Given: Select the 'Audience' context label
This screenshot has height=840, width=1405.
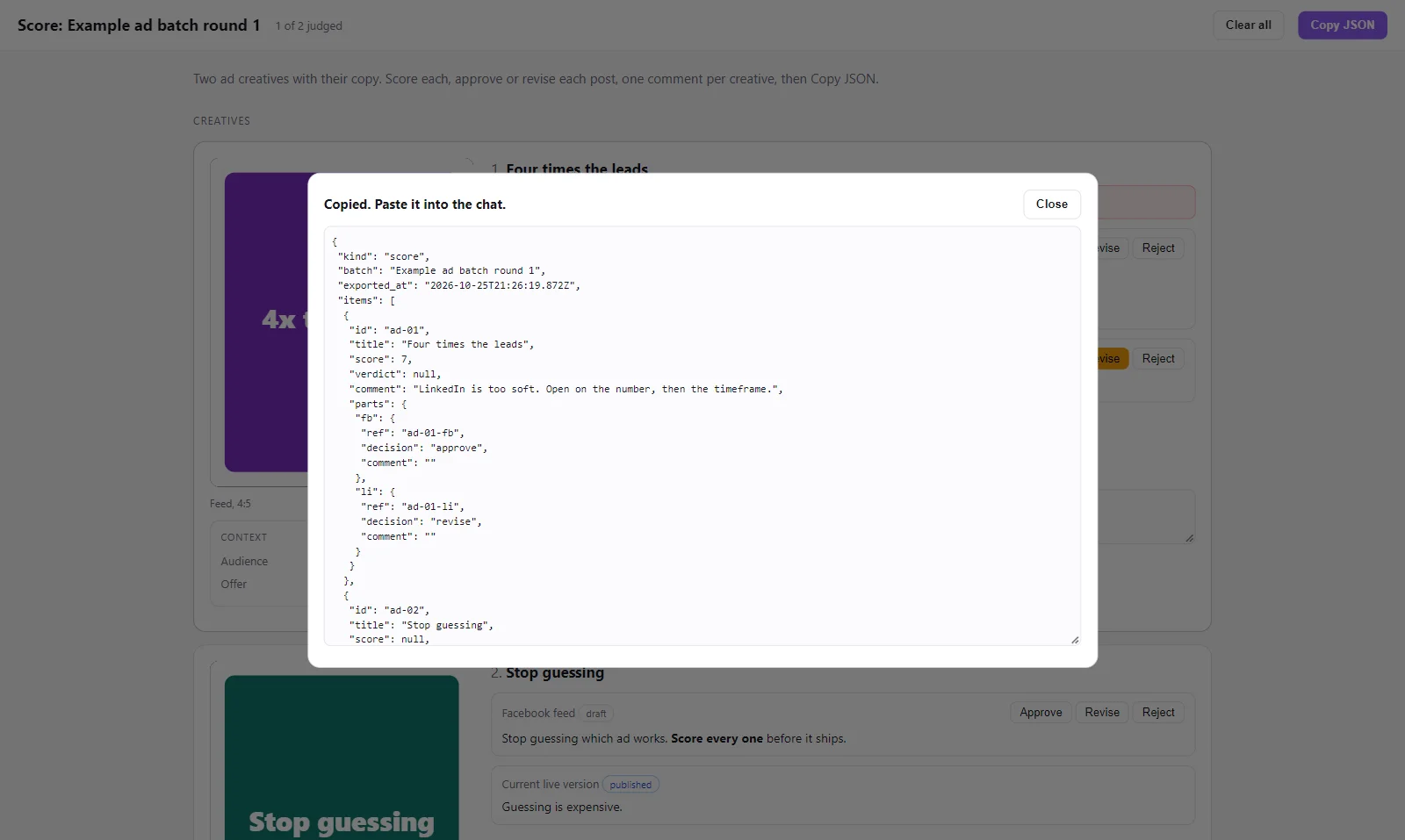Looking at the screenshot, I should [x=244, y=561].
